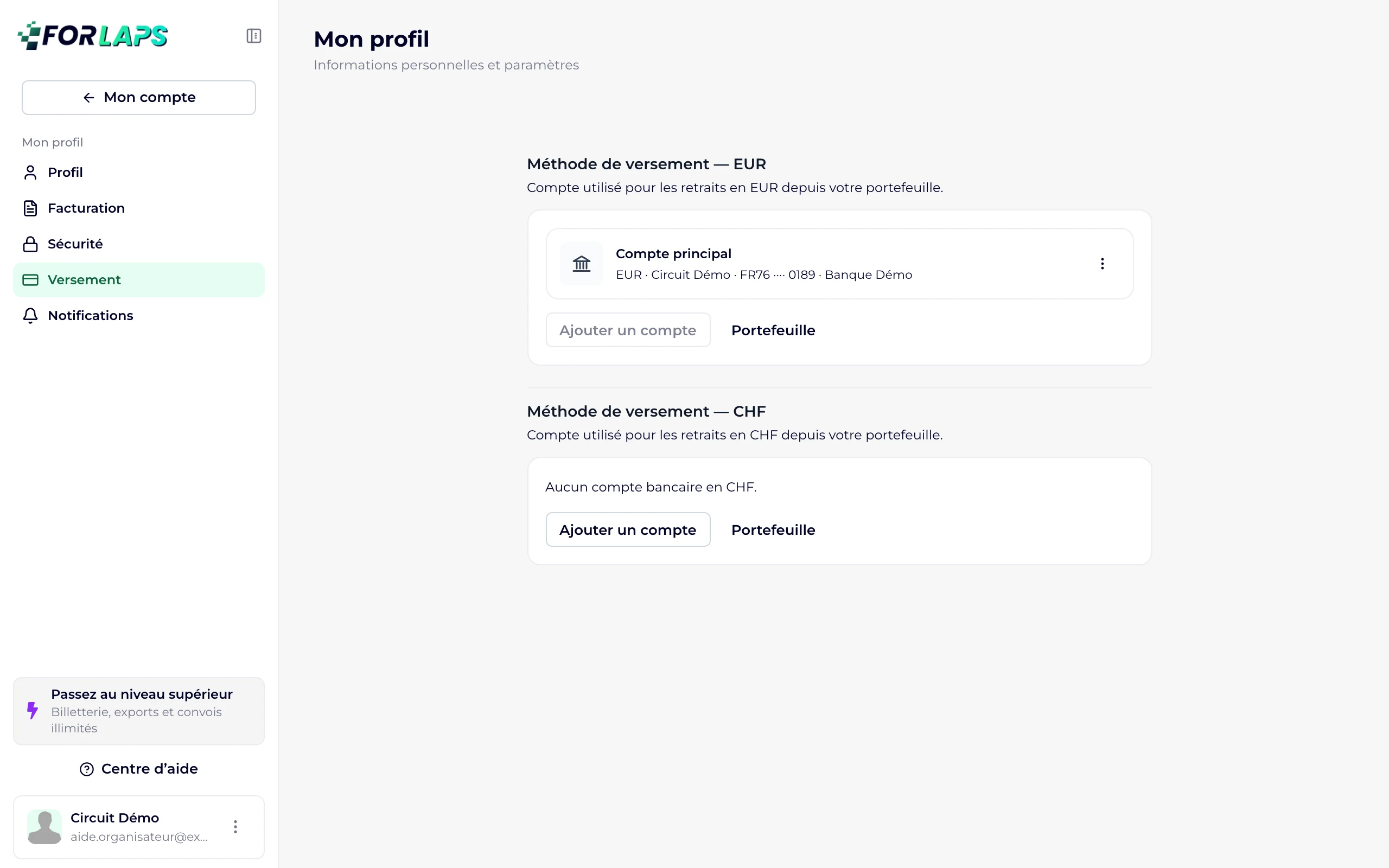Click the Mon profil sidebar section label

pos(52,142)
